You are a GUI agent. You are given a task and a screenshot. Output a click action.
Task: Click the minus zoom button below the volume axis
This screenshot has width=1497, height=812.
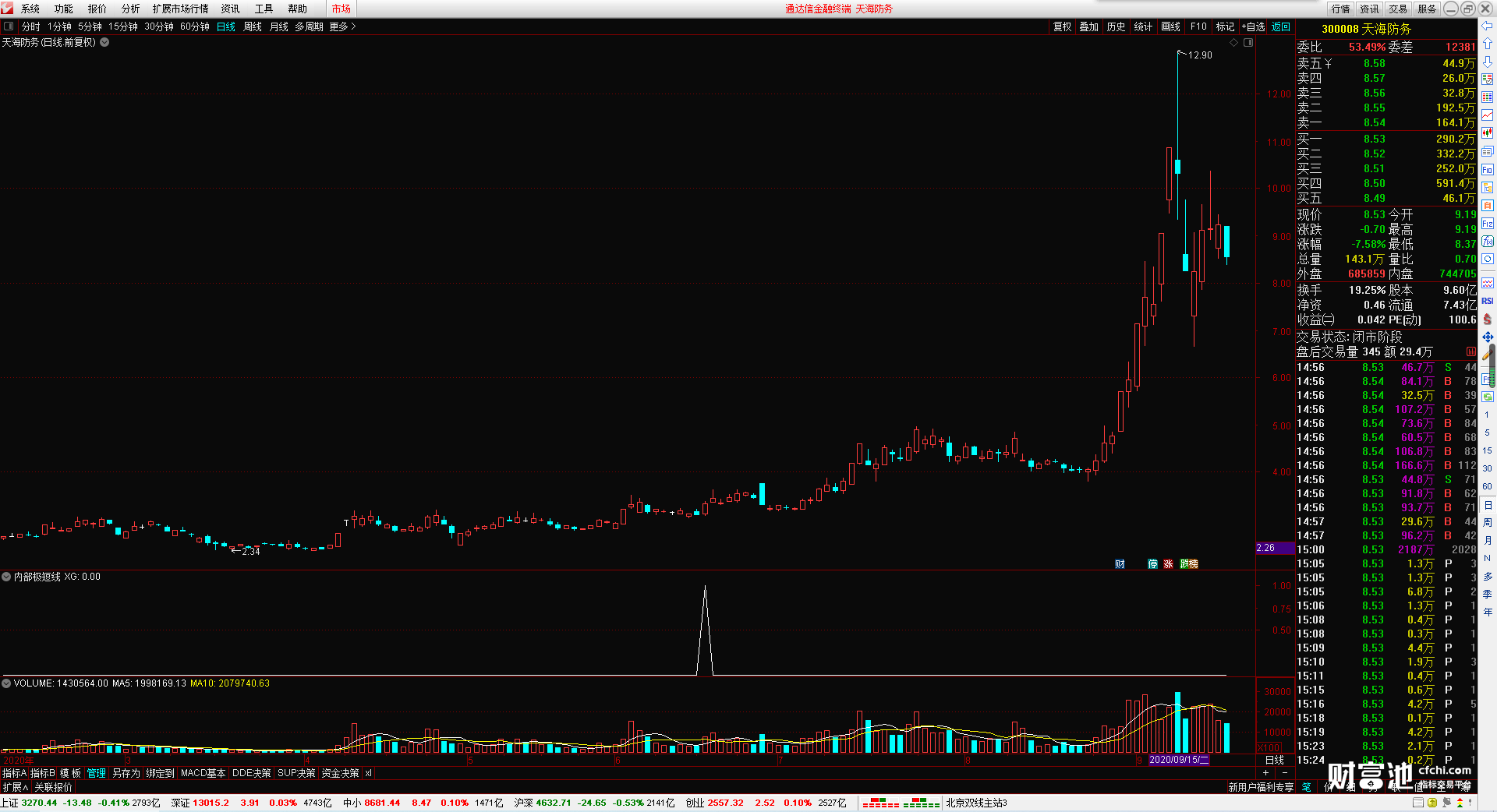[1285, 772]
